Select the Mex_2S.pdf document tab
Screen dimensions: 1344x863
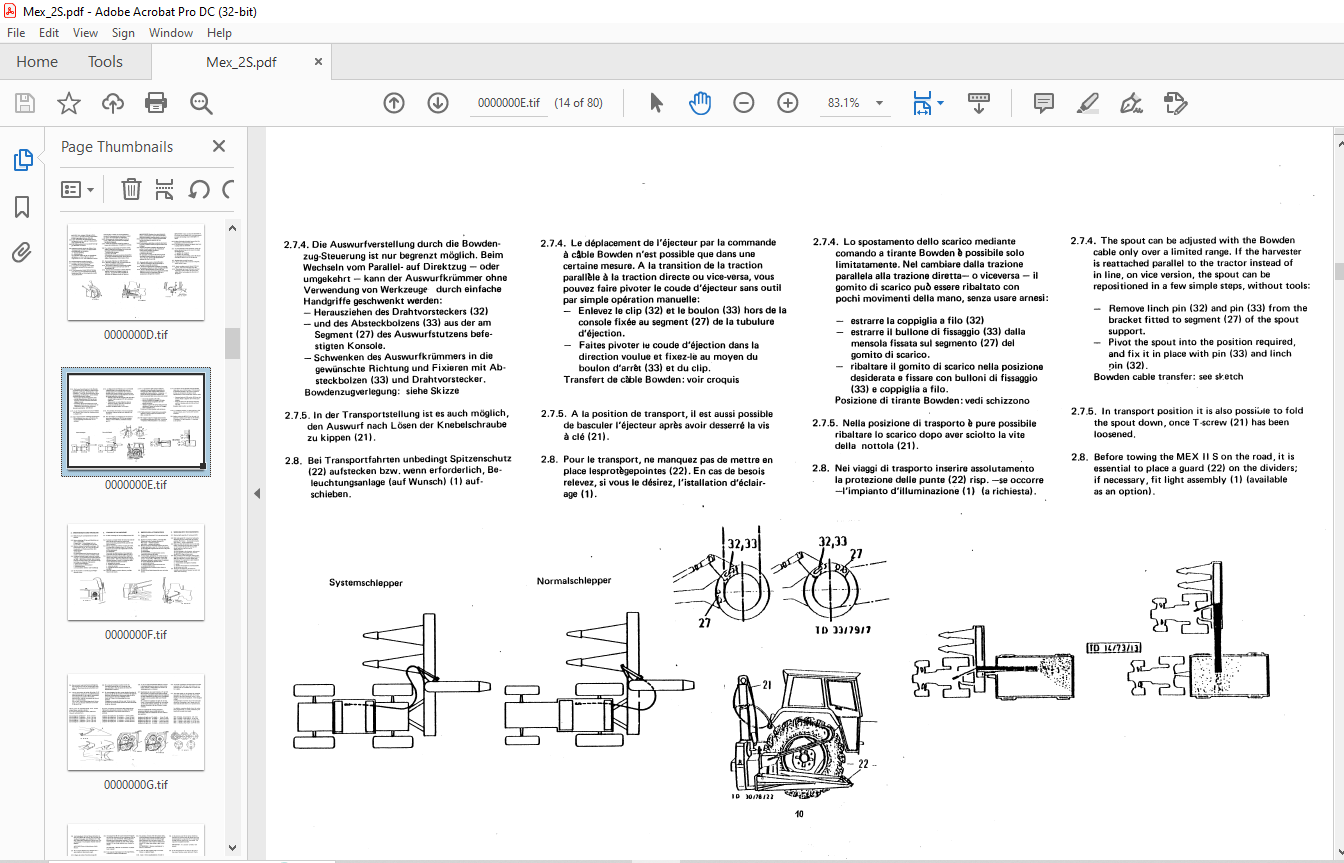click(241, 62)
